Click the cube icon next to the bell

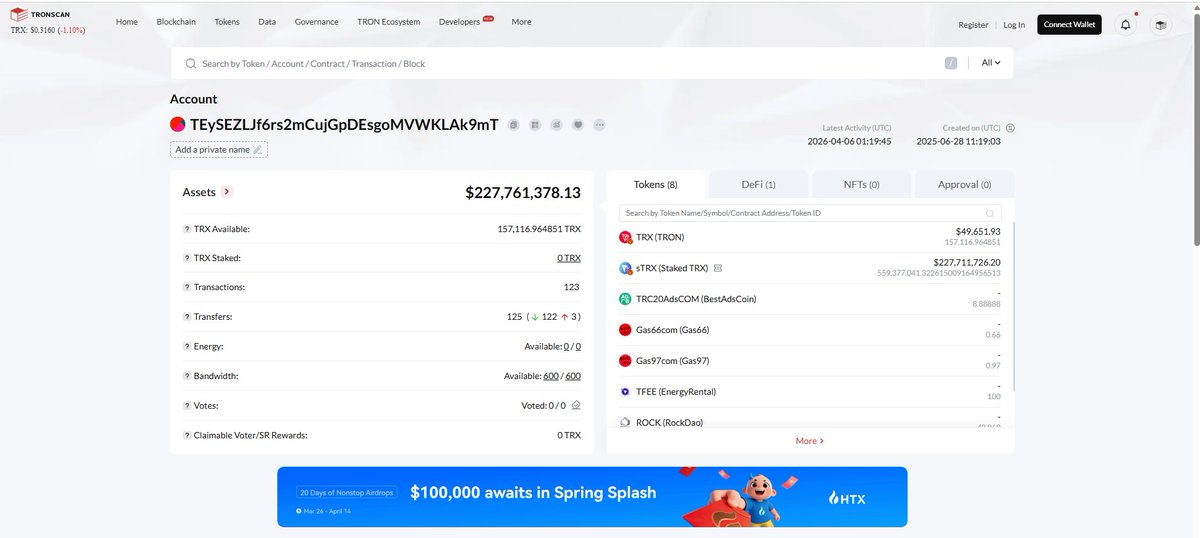pyautogui.click(x=1161, y=24)
